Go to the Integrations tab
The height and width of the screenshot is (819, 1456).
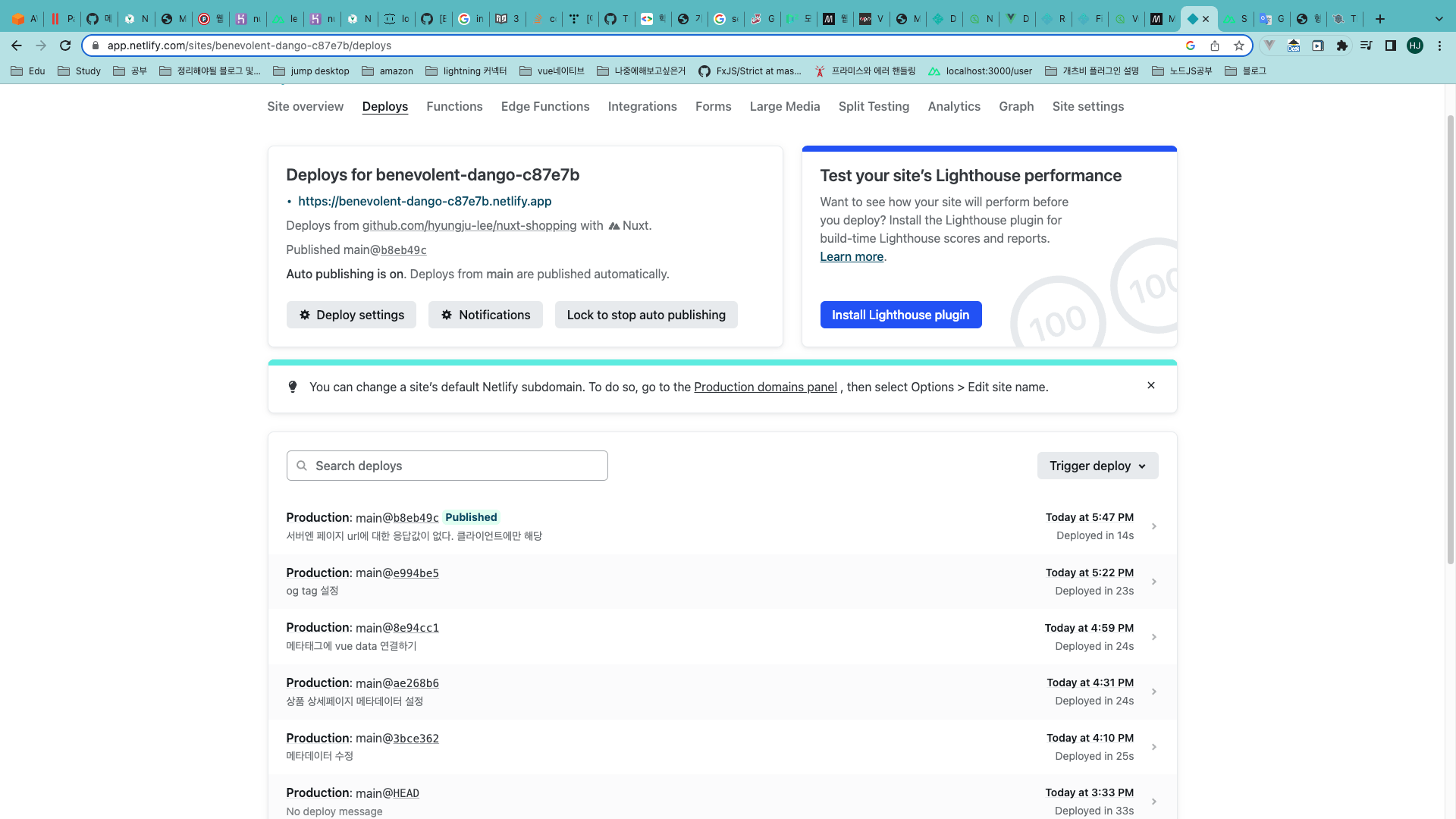642,106
